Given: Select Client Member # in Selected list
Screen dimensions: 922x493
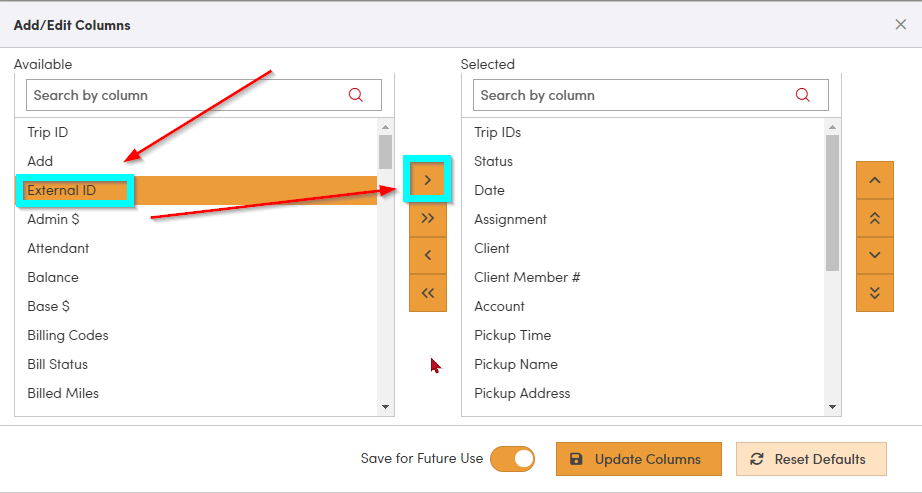Looking at the screenshot, I should pos(527,277).
